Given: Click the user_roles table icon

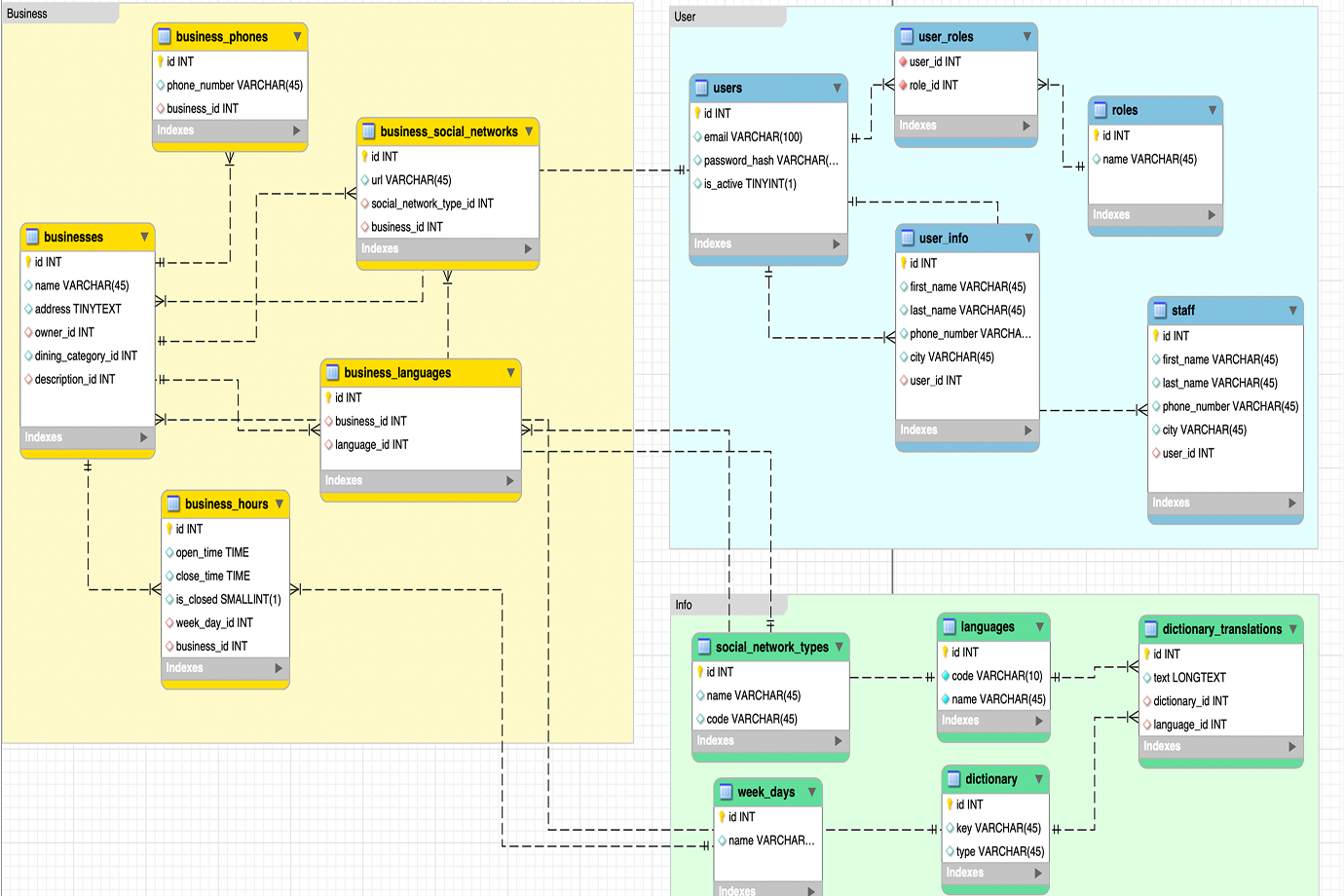Looking at the screenshot, I should click(907, 37).
